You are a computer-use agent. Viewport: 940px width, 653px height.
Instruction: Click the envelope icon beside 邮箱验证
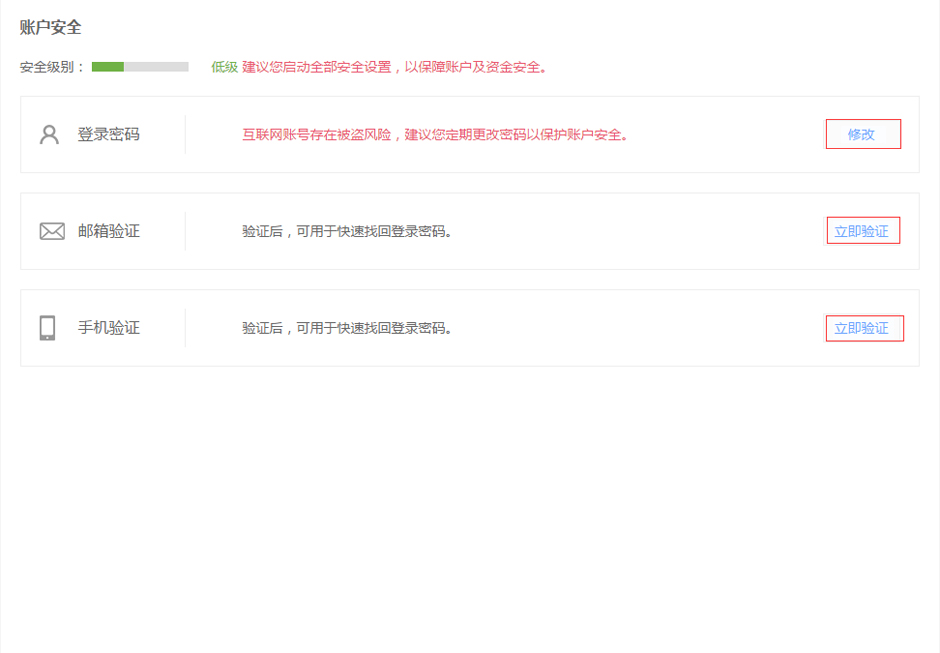point(52,231)
